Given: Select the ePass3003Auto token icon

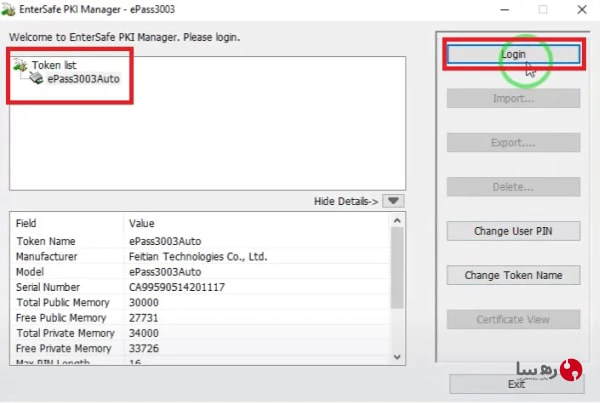Looking at the screenshot, I should pos(37,78).
